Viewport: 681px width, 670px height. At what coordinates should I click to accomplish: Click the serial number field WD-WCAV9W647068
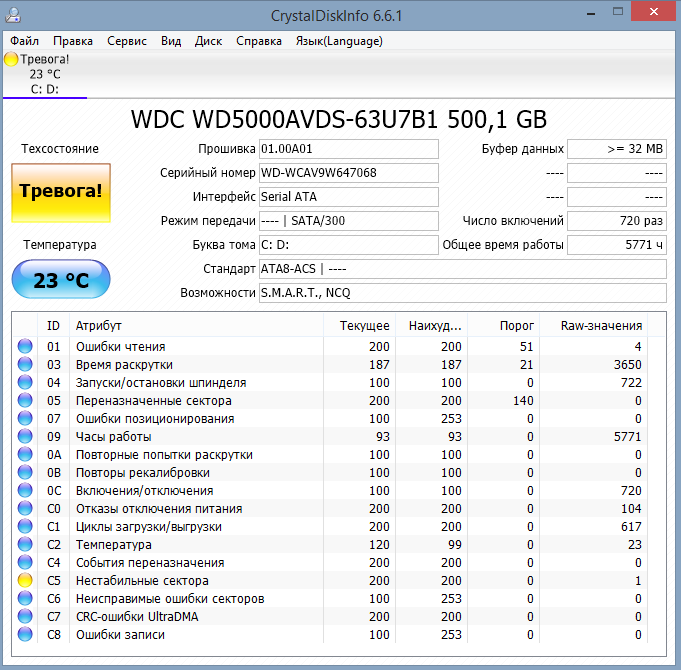349,173
